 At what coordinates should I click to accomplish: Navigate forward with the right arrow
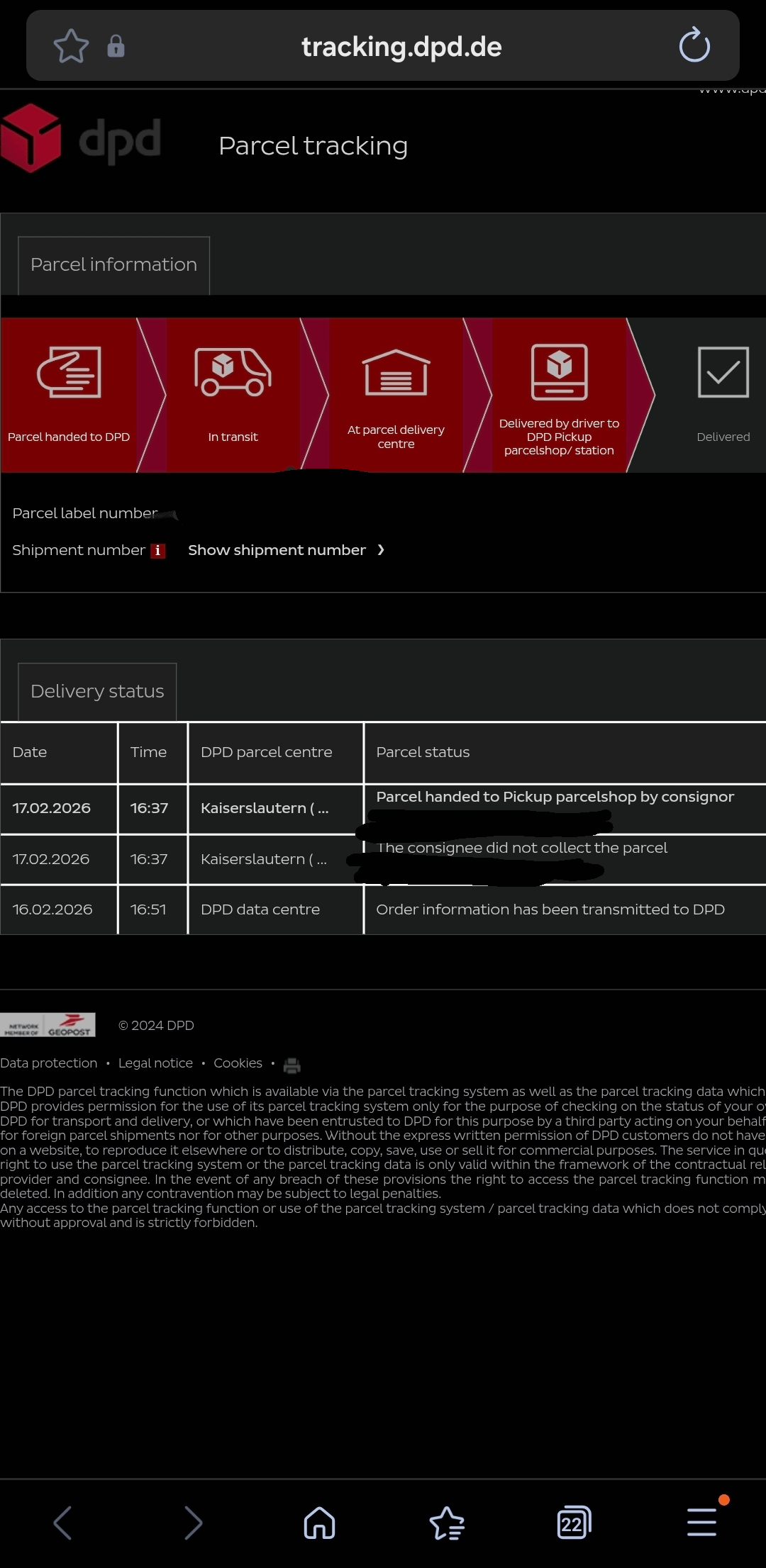[x=192, y=1523]
